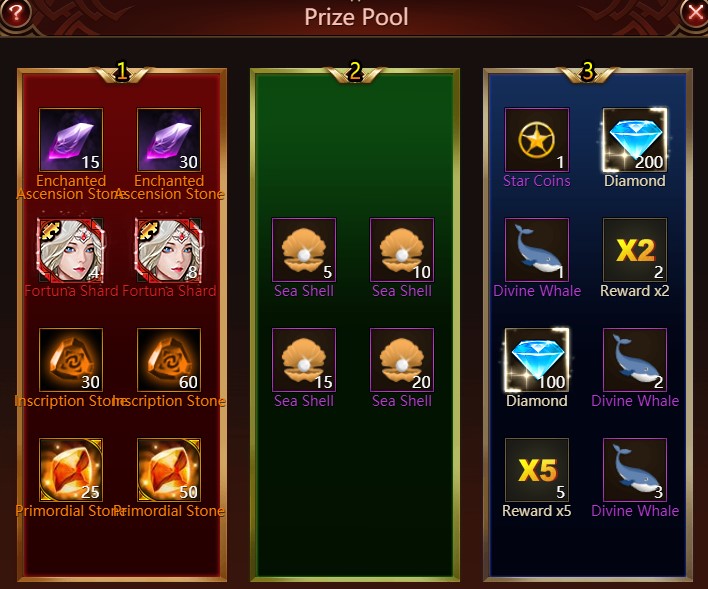Choose the 25 Primordial Stone icon
The width and height of the screenshot is (708, 589).
click(71, 470)
